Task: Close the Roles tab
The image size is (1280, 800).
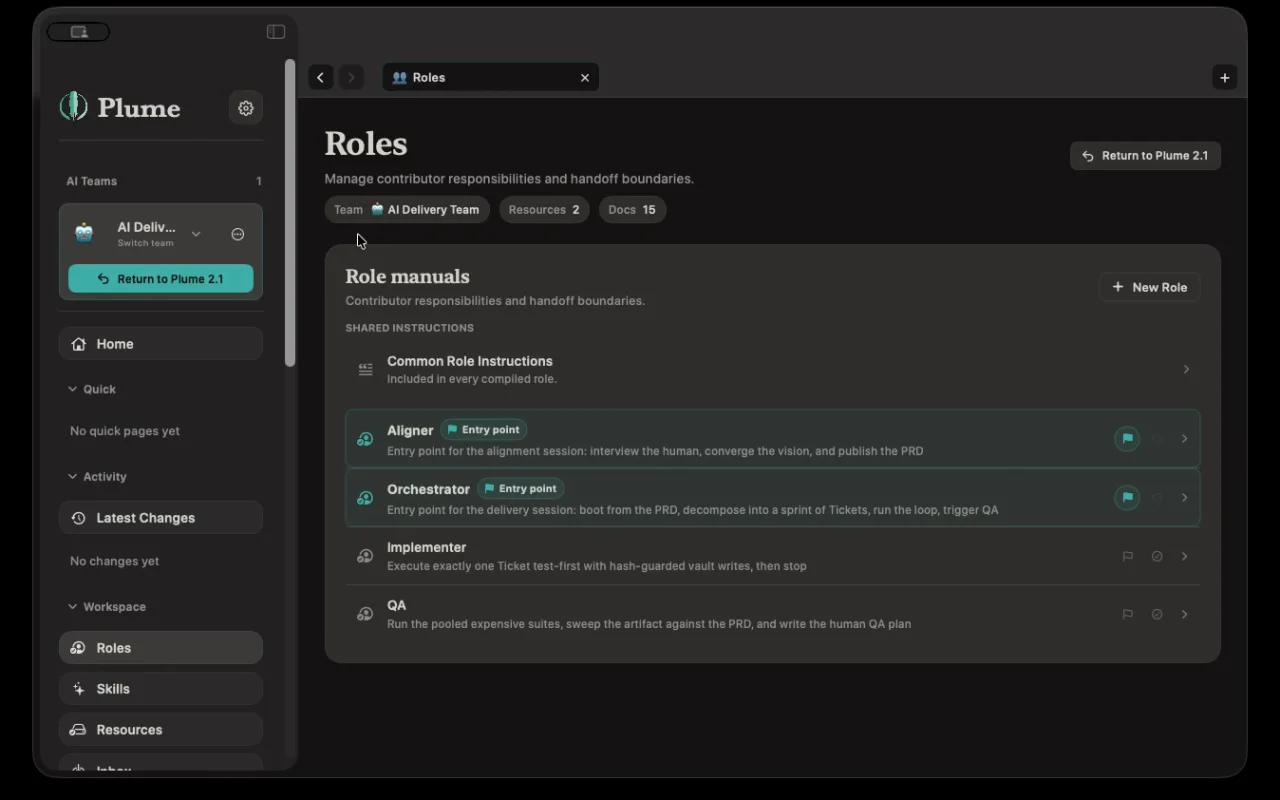Action: tap(585, 77)
